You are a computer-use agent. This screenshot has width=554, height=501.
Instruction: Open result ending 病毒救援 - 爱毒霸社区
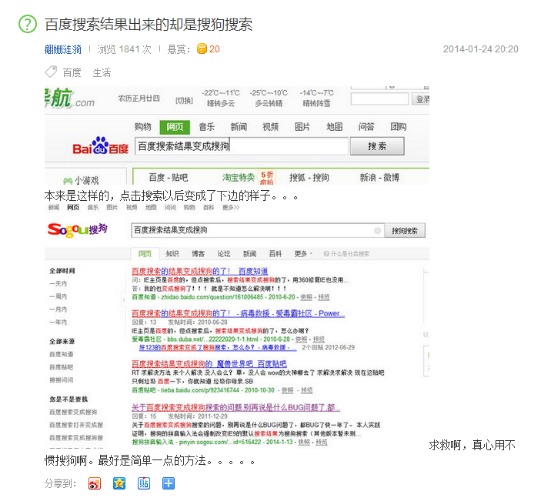click(x=238, y=313)
